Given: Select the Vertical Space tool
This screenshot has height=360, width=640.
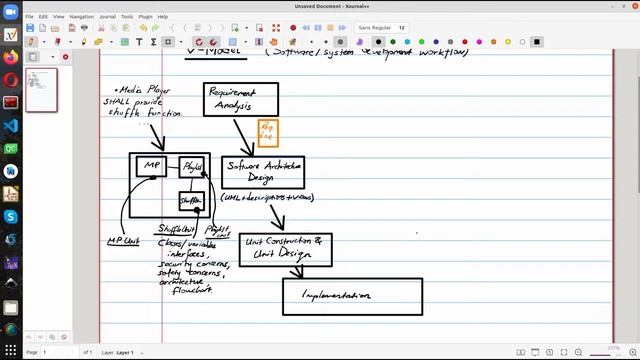Looking at the screenshot, I should pos(259,42).
